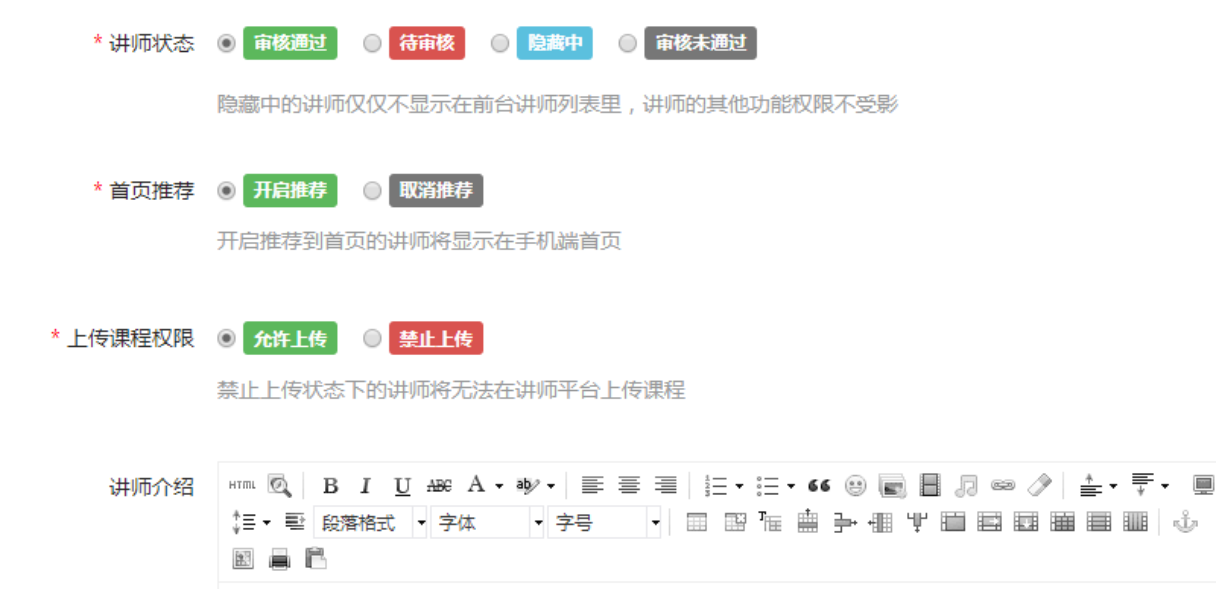1216x589 pixels.
Task: Align text to the right
Action: (665, 486)
